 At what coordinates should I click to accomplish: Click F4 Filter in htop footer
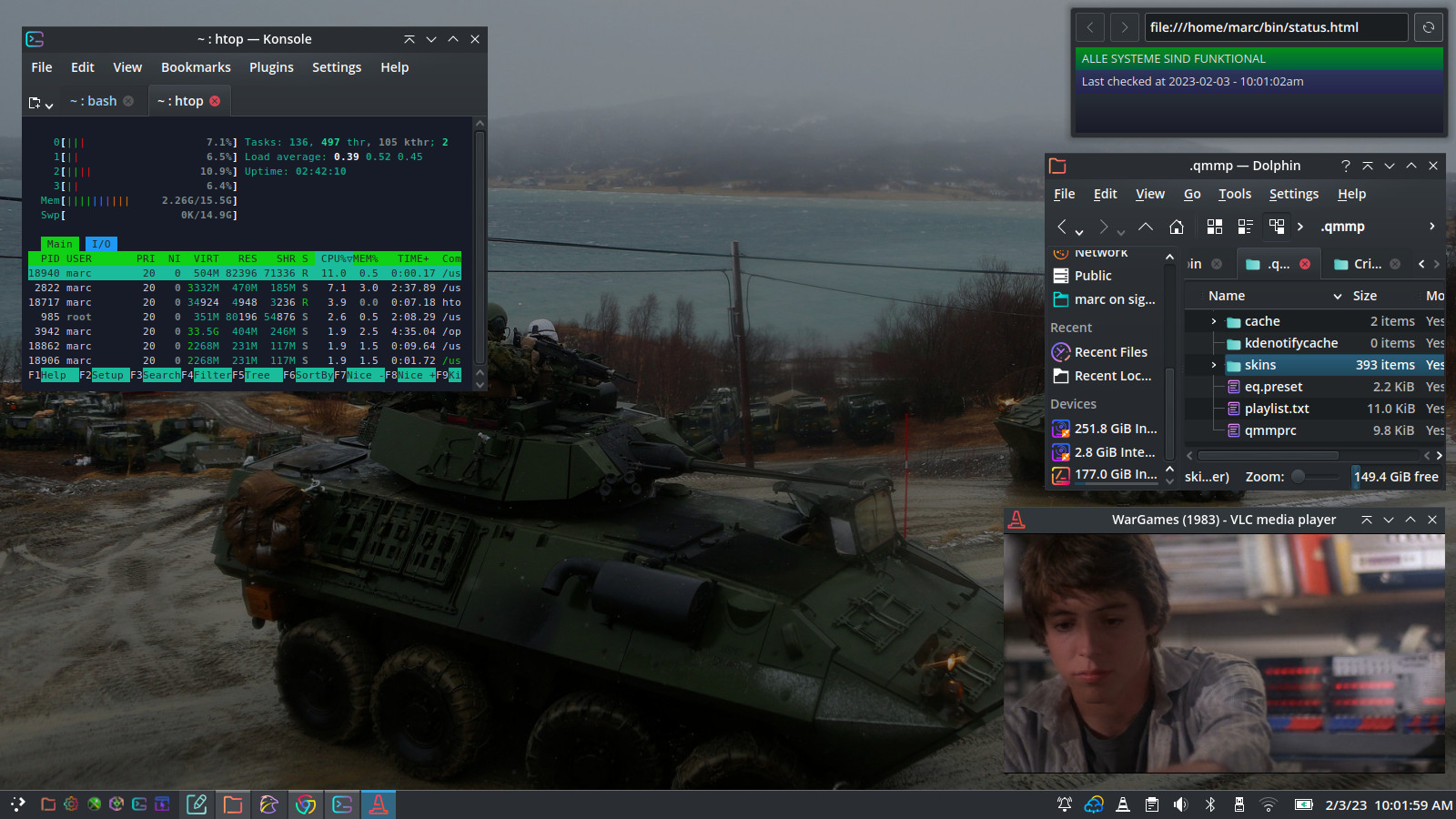pyautogui.click(x=206, y=375)
